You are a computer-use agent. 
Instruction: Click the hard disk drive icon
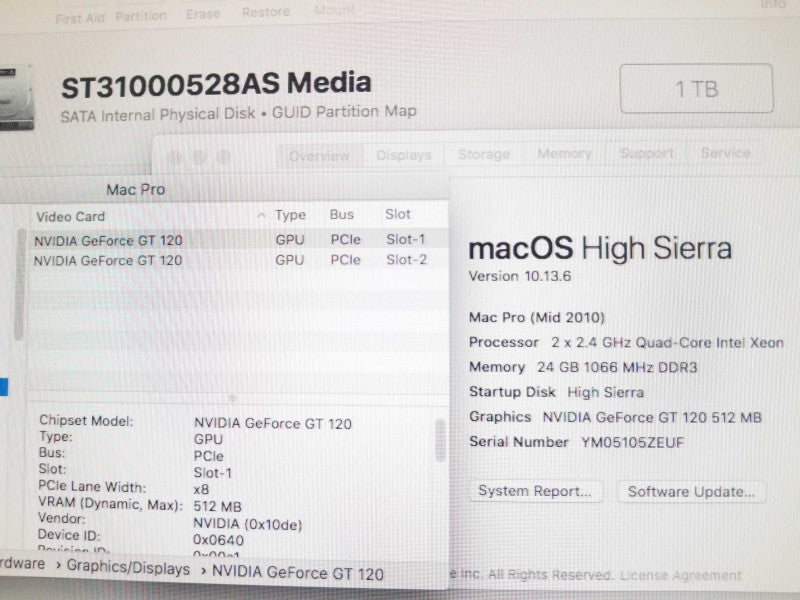pos(16,97)
